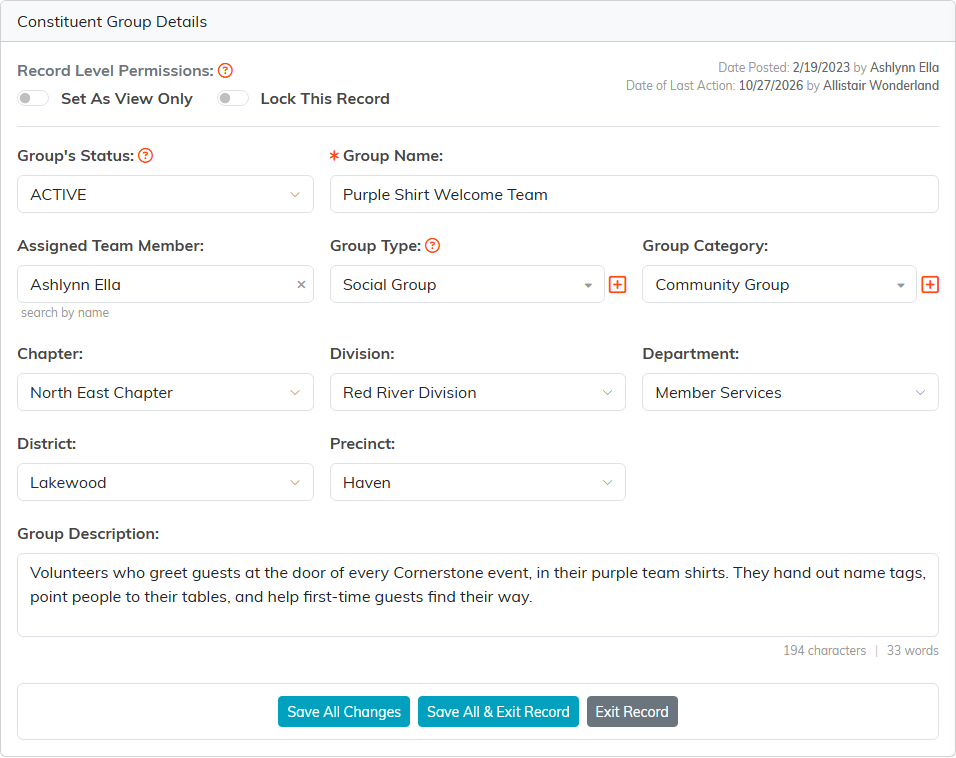Expand the Department dropdown showing Member Services
This screenshot has height=758, width=956.
[790, 392]
